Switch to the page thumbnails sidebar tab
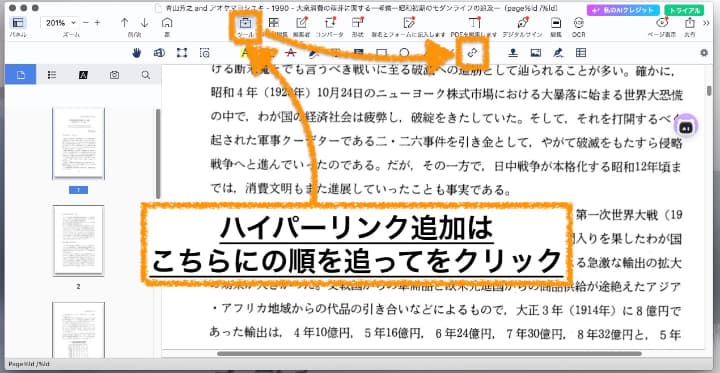The height and width of the screenshot is (373, 720). [x=21, y=74]
